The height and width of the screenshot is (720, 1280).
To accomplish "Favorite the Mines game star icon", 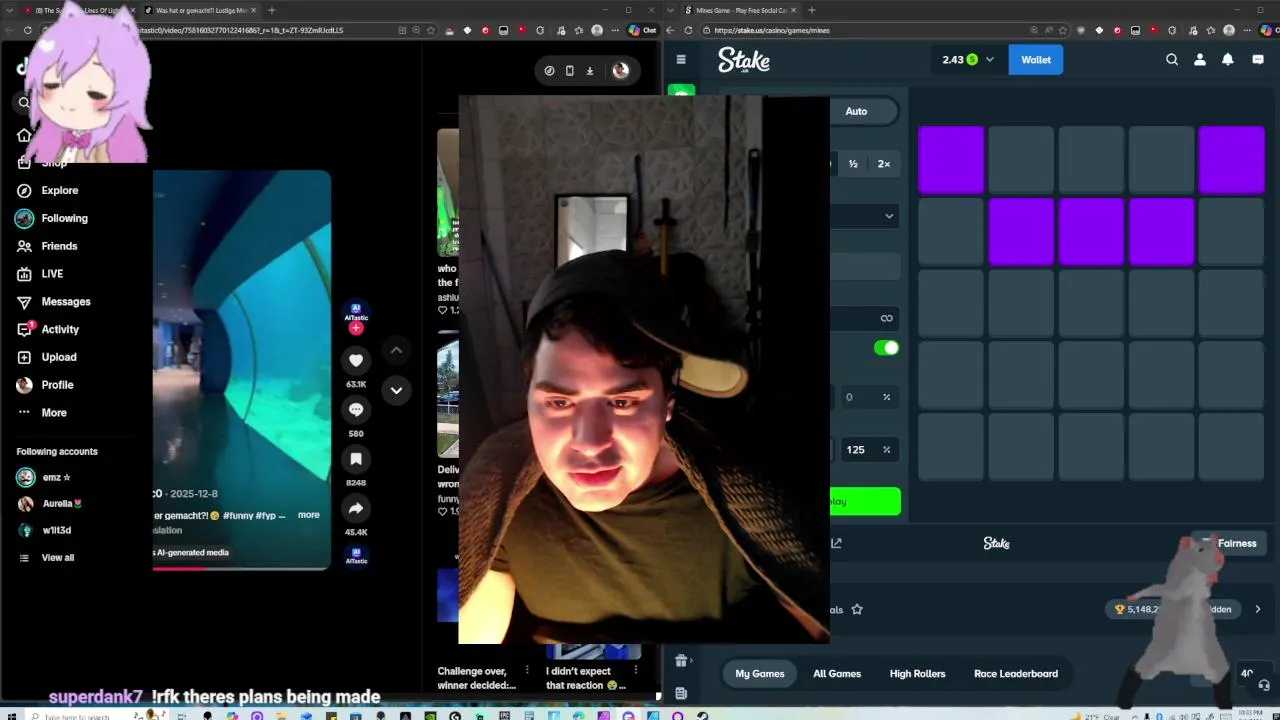I will pos(857,609).
